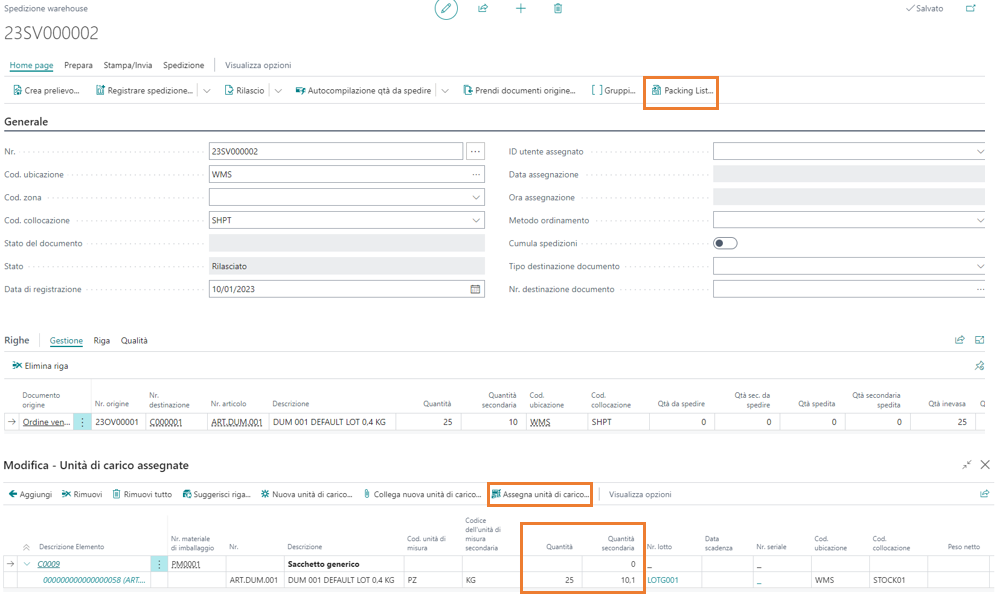Click the trash delete icon in header
This screenshot has height=597, width=998.
(558, 9)
